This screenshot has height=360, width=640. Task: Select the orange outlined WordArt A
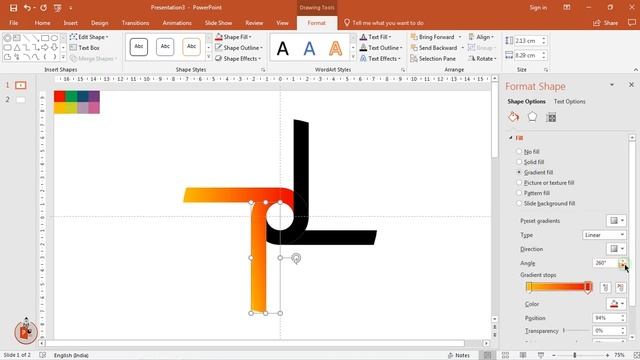(x=336, y=49)
